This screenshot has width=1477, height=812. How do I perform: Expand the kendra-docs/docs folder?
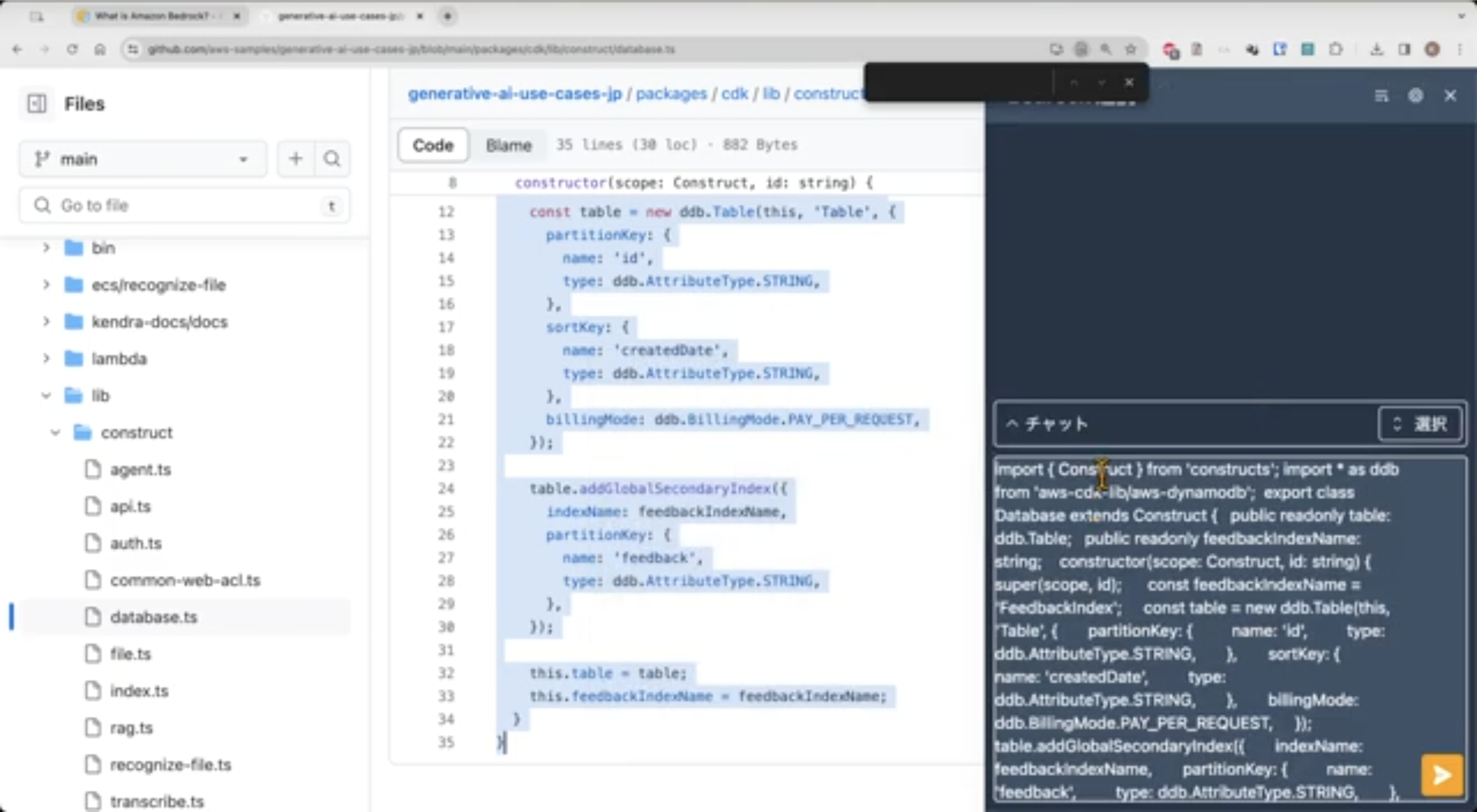pos(47,321)
